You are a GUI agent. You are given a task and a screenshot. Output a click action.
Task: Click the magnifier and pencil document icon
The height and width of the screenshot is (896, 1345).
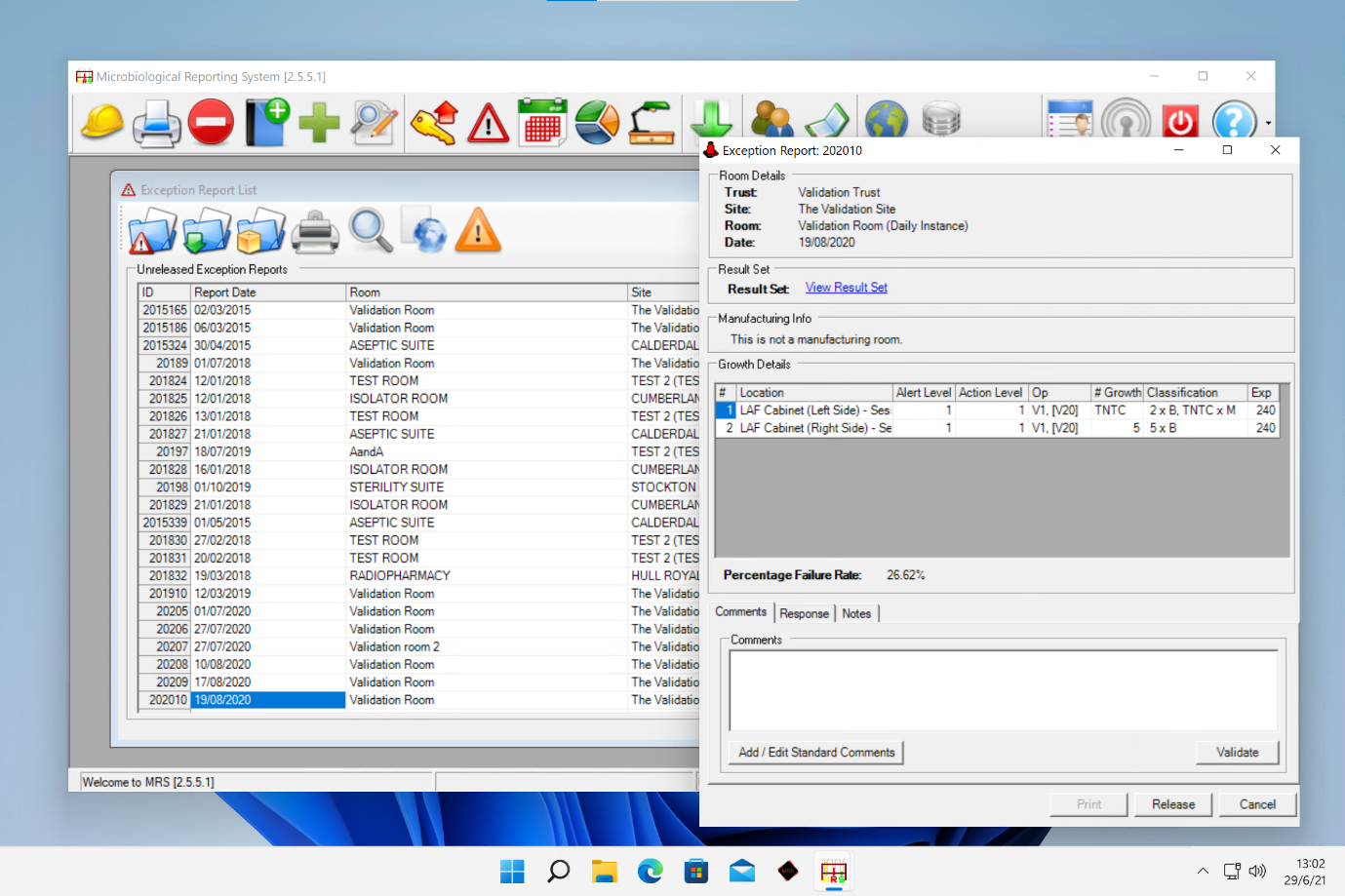point(375,123)
